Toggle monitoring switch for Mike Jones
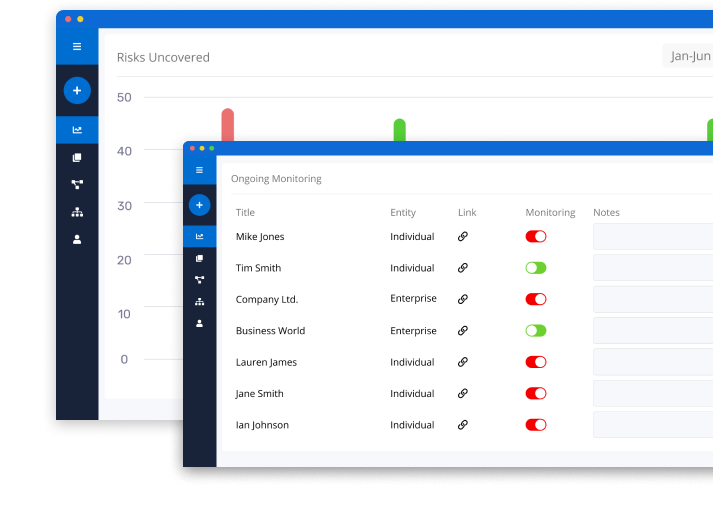This screenshot has width=713, height=517. (536, 236)
